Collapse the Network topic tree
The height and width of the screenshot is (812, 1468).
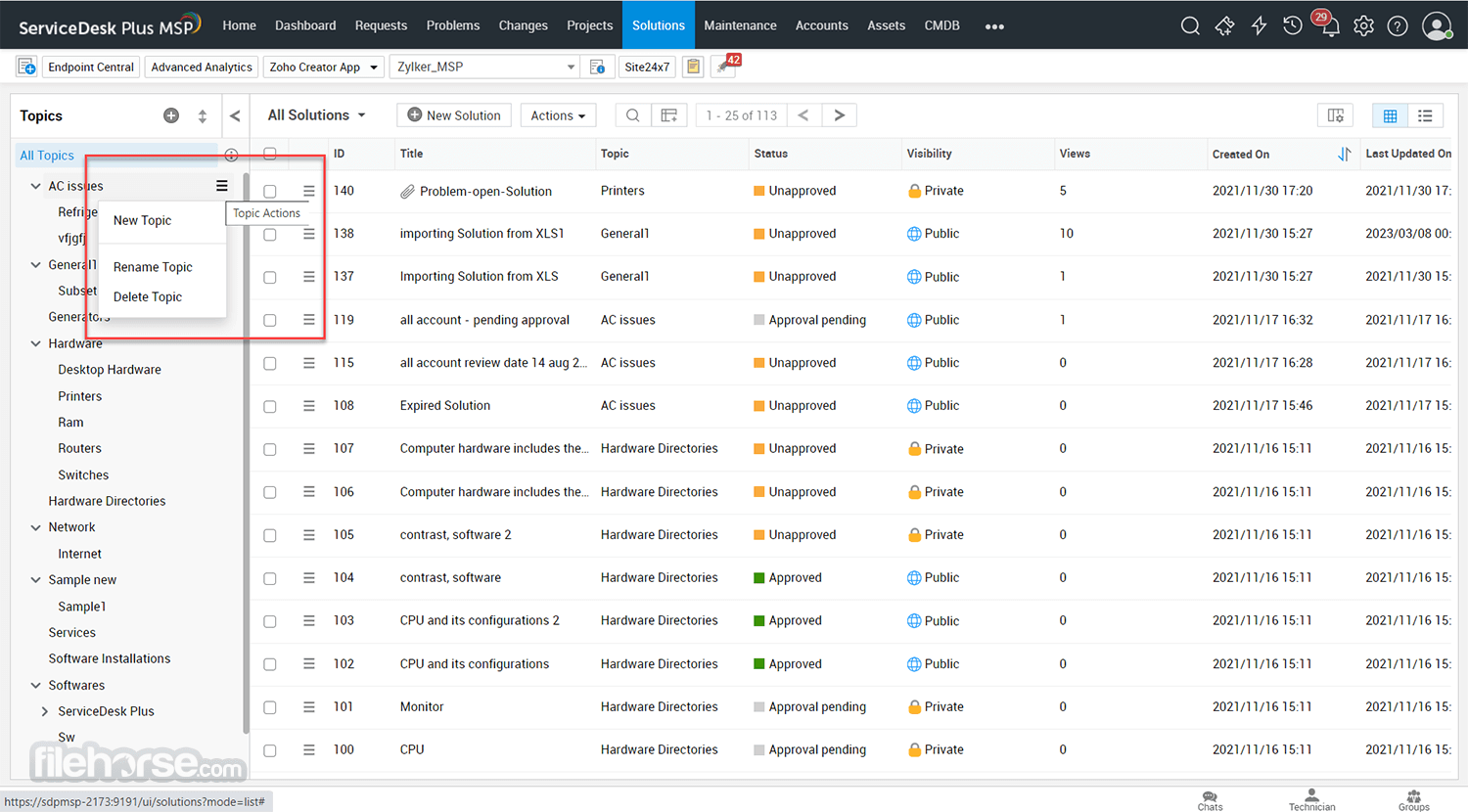[36, 527]
